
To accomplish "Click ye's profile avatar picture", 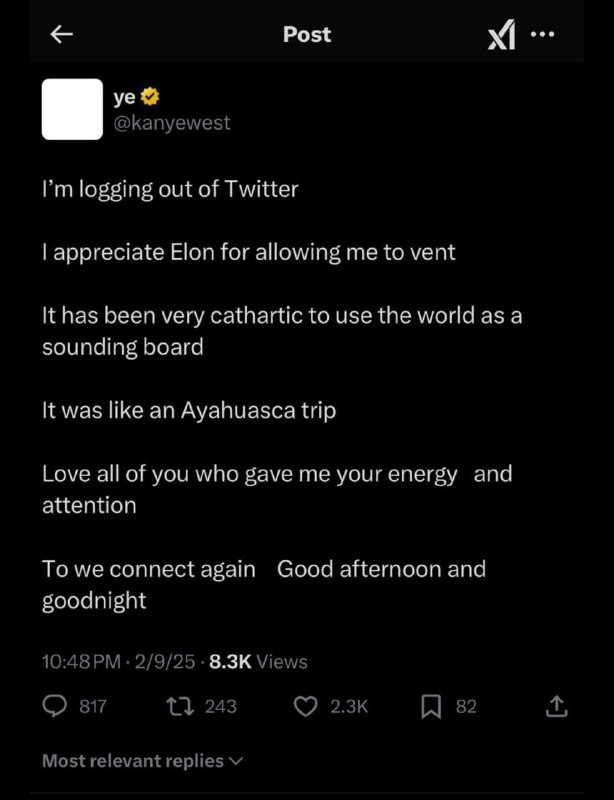I will click(x=72, y=108).
